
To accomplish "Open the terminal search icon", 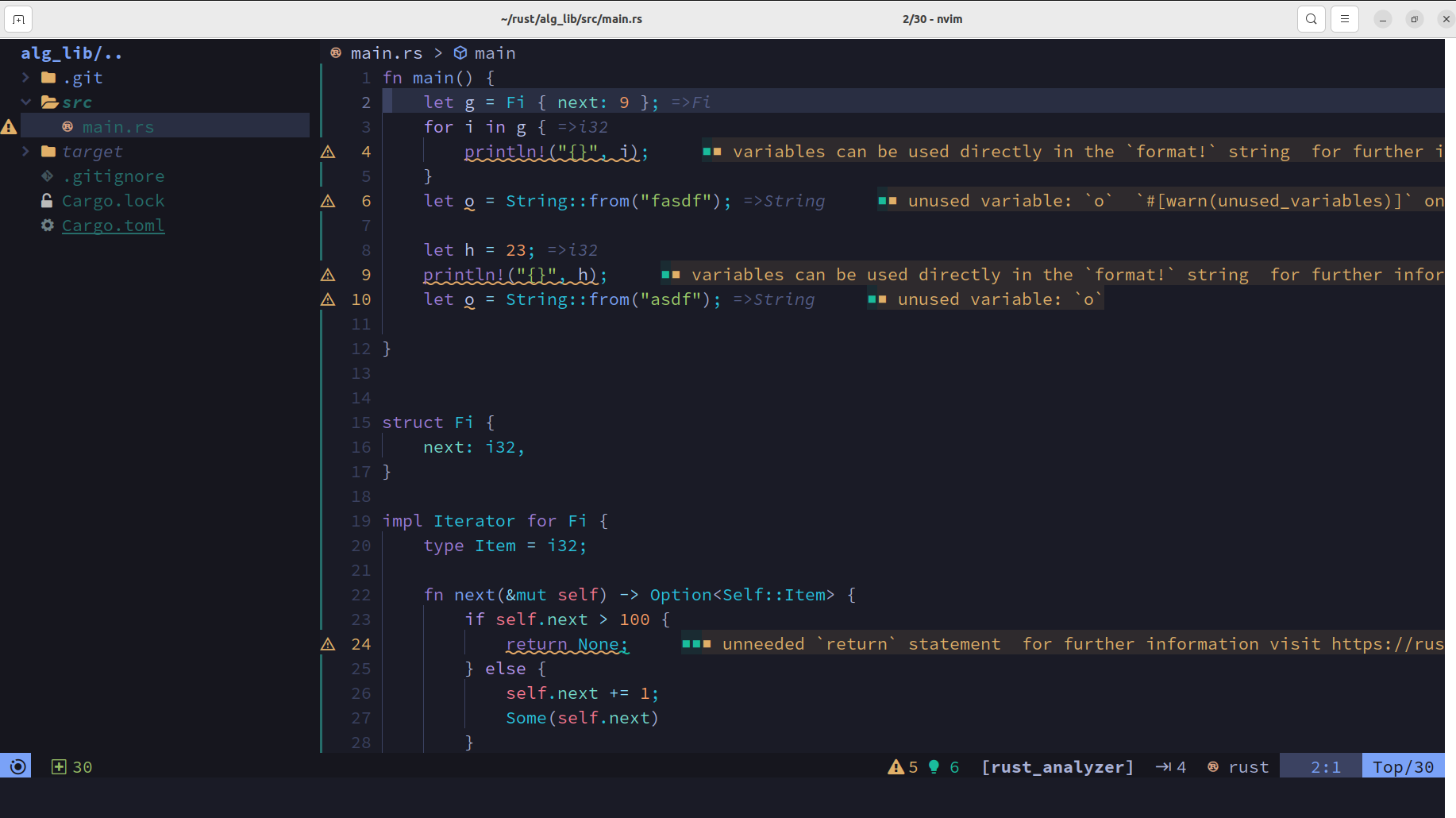I will click(1312, 19).
